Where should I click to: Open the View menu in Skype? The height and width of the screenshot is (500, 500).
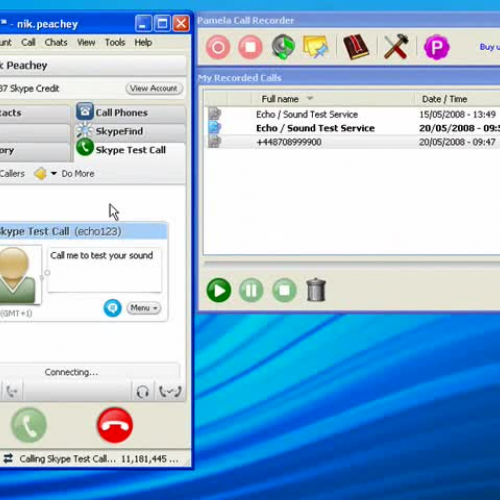point(86,42)
